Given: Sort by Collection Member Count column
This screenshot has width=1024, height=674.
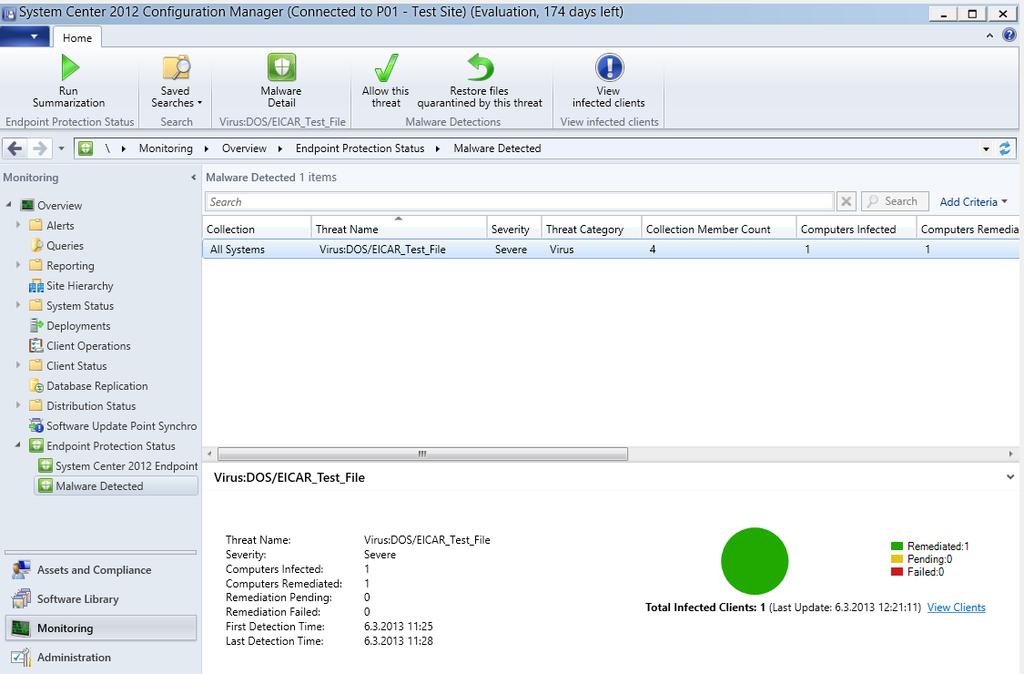Looking at the screenshot, I should (719, 229).
